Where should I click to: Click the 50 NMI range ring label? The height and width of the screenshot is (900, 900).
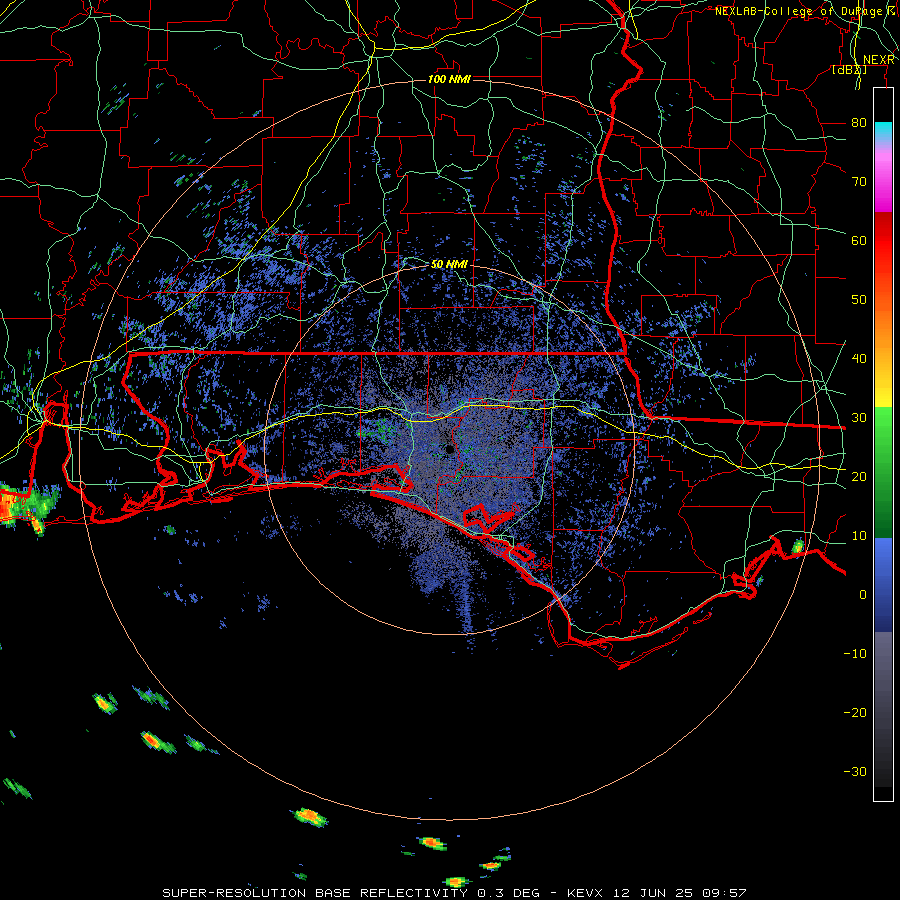449,265
